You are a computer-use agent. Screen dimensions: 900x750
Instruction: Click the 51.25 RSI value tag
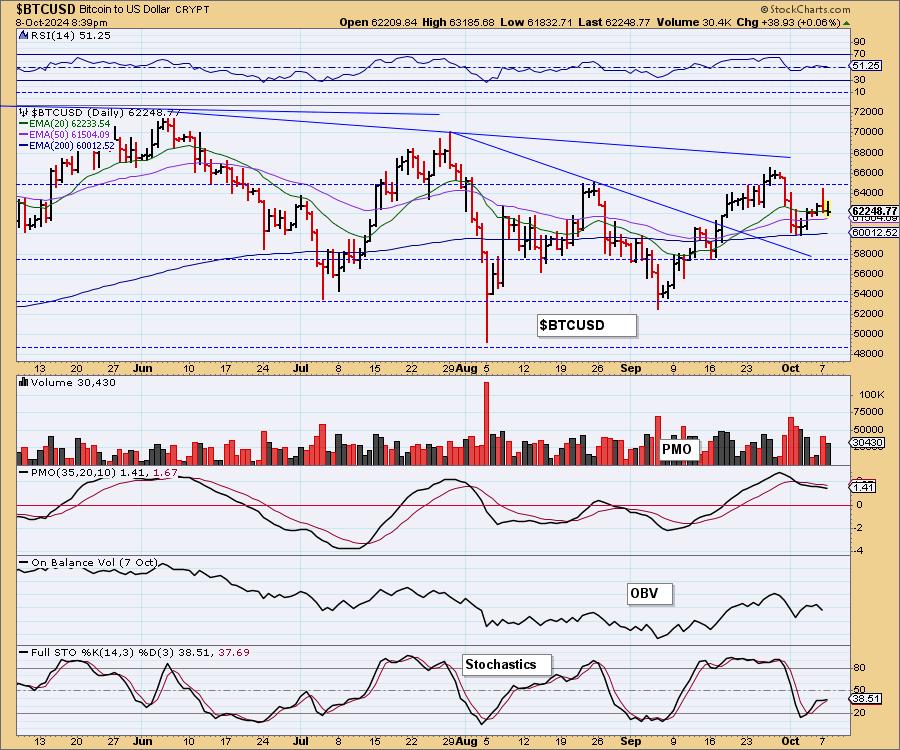pos(866,66)
